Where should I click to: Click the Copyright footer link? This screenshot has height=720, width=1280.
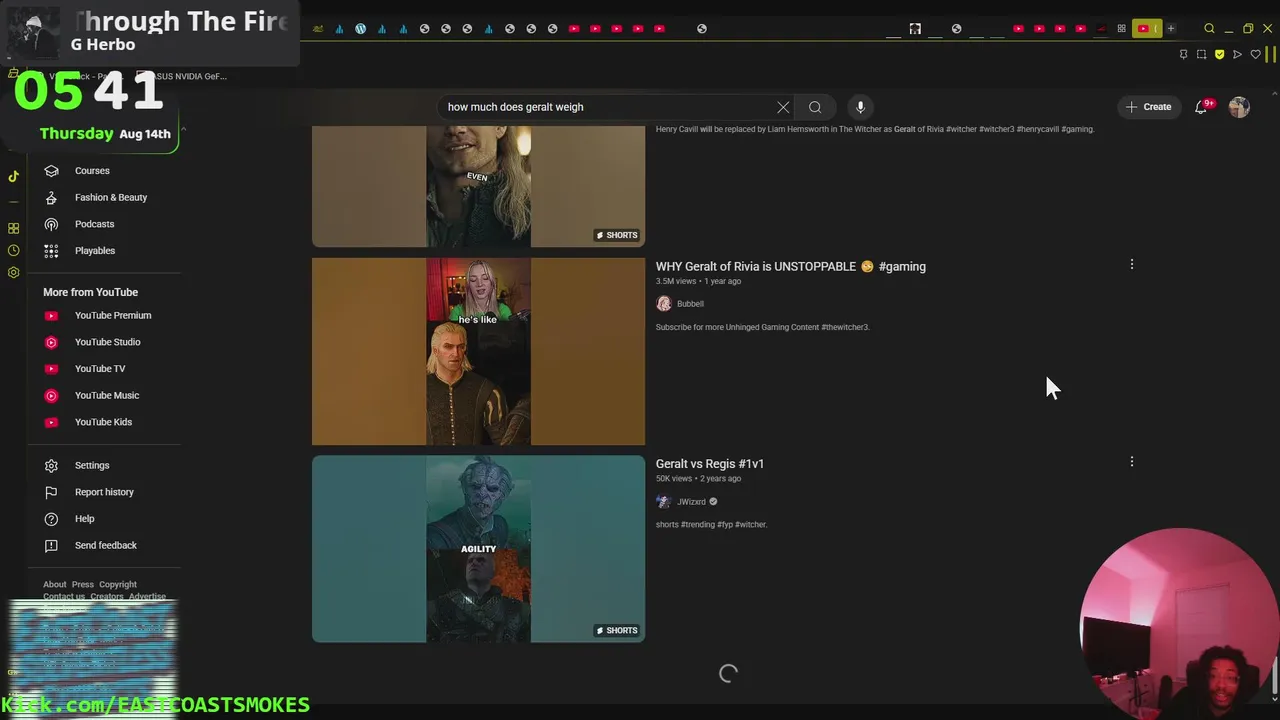click(x=117, y=584)
